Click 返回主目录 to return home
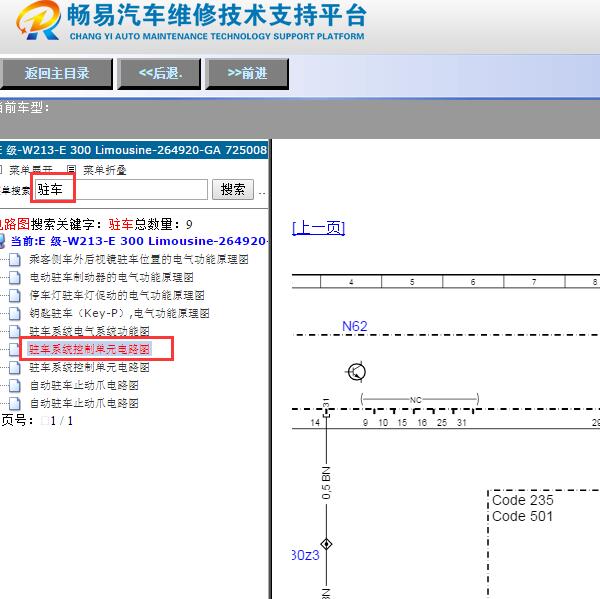Image resolution: width=600 pixels, height=599 pixels. pos(56,73)
